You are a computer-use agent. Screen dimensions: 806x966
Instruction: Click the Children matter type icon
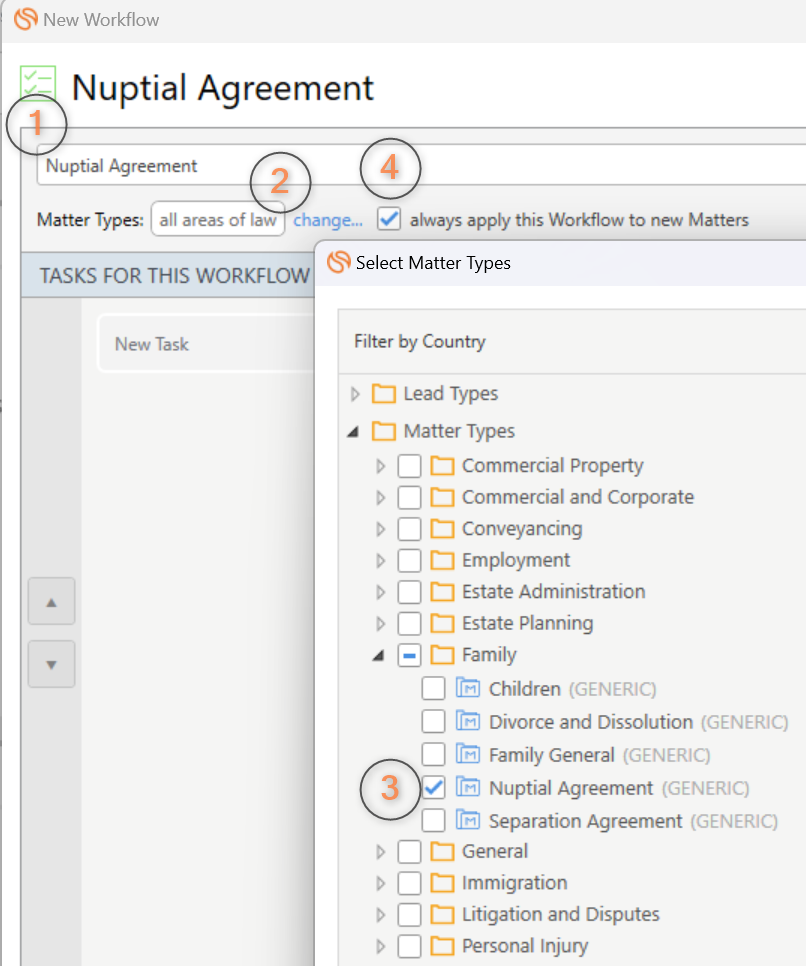click(468, 688)
